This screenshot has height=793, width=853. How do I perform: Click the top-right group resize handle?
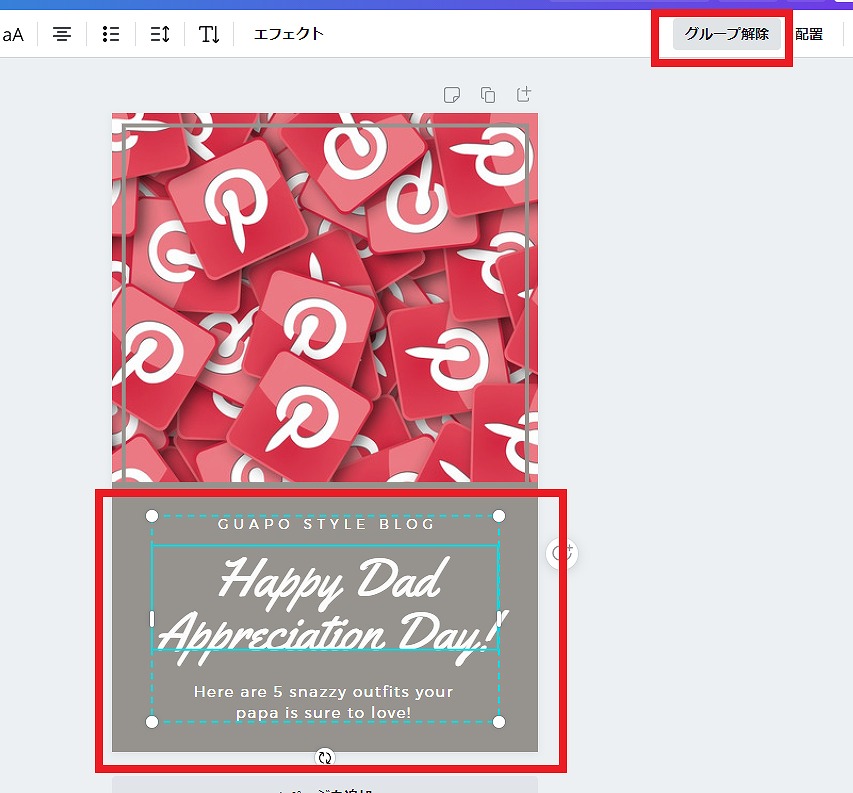[498, 516]
